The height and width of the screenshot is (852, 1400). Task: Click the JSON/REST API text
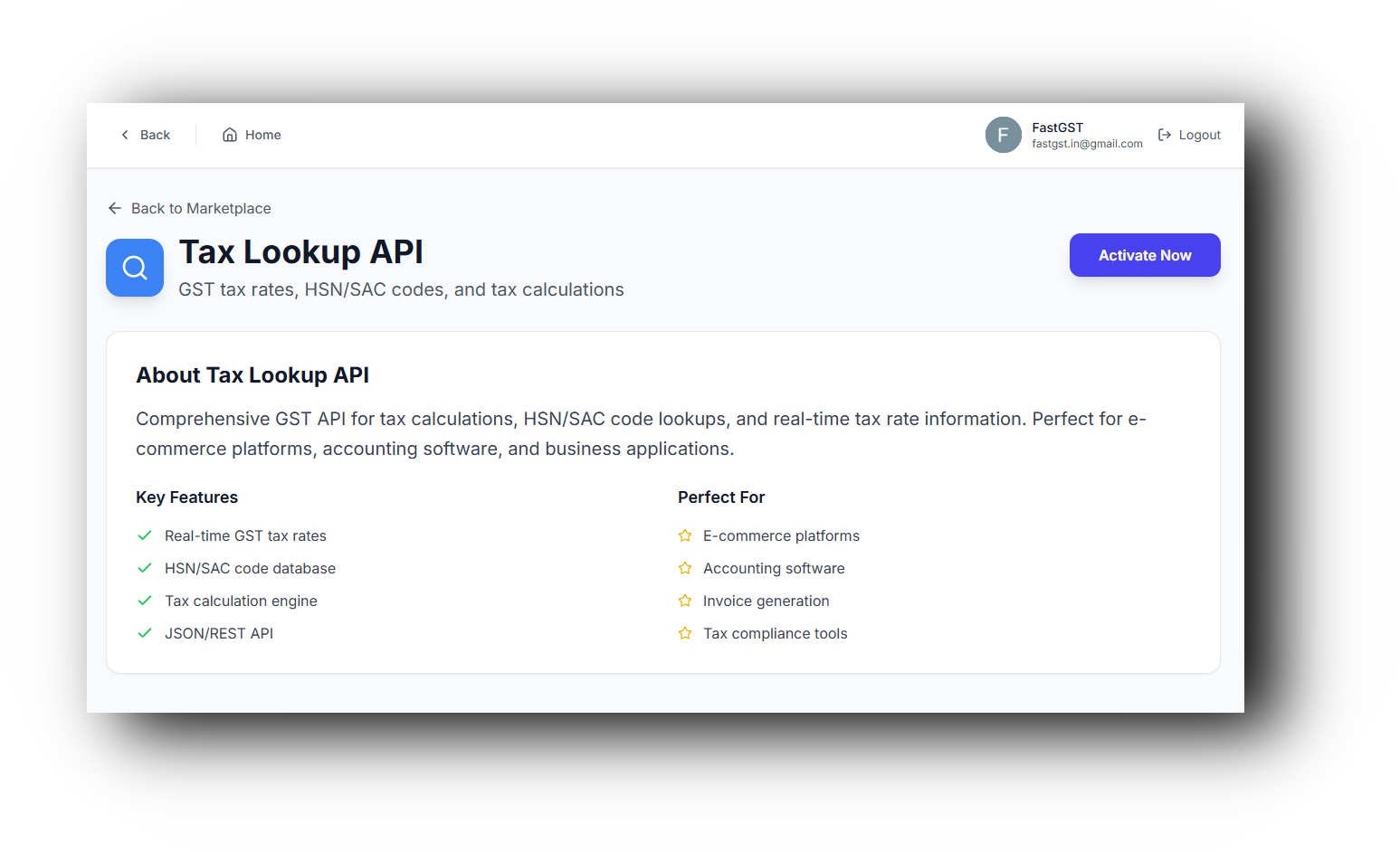[219, 633]
